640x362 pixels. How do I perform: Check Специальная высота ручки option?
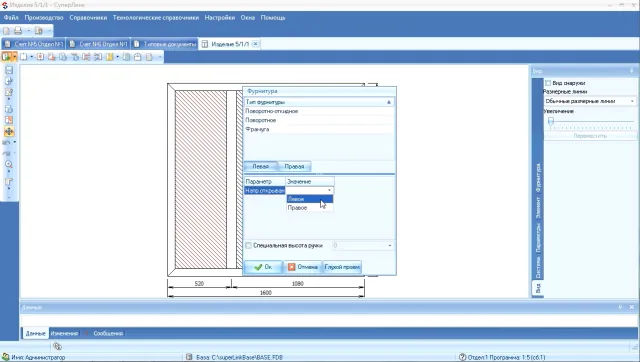(248, 245)
